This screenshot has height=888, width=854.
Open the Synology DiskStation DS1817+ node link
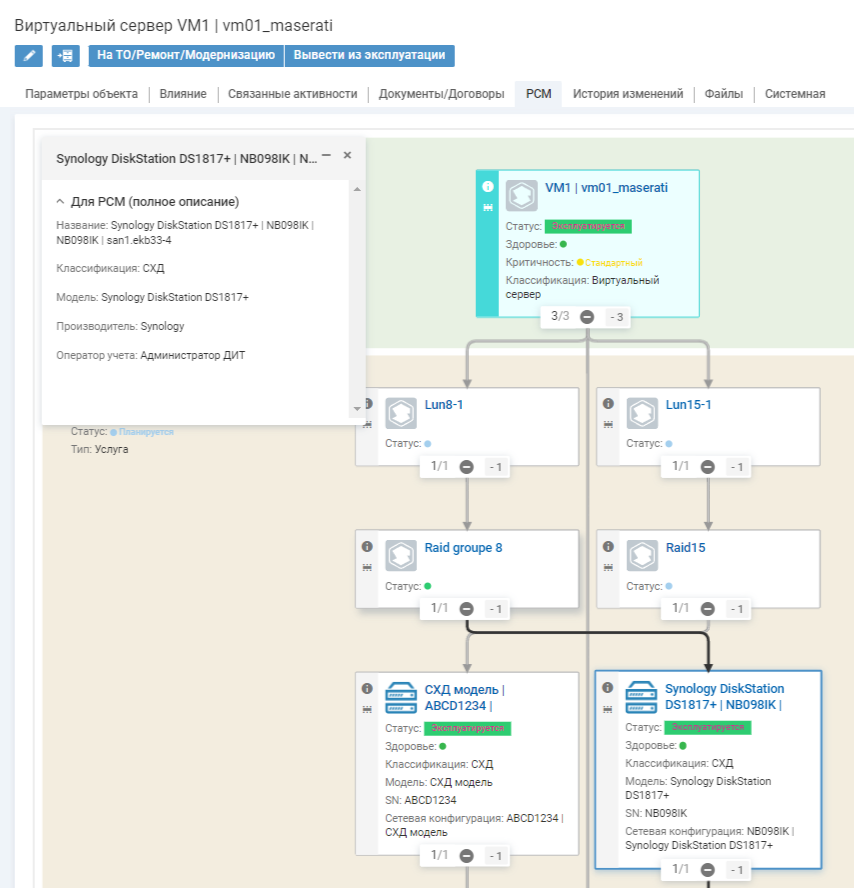pos(724,697)
